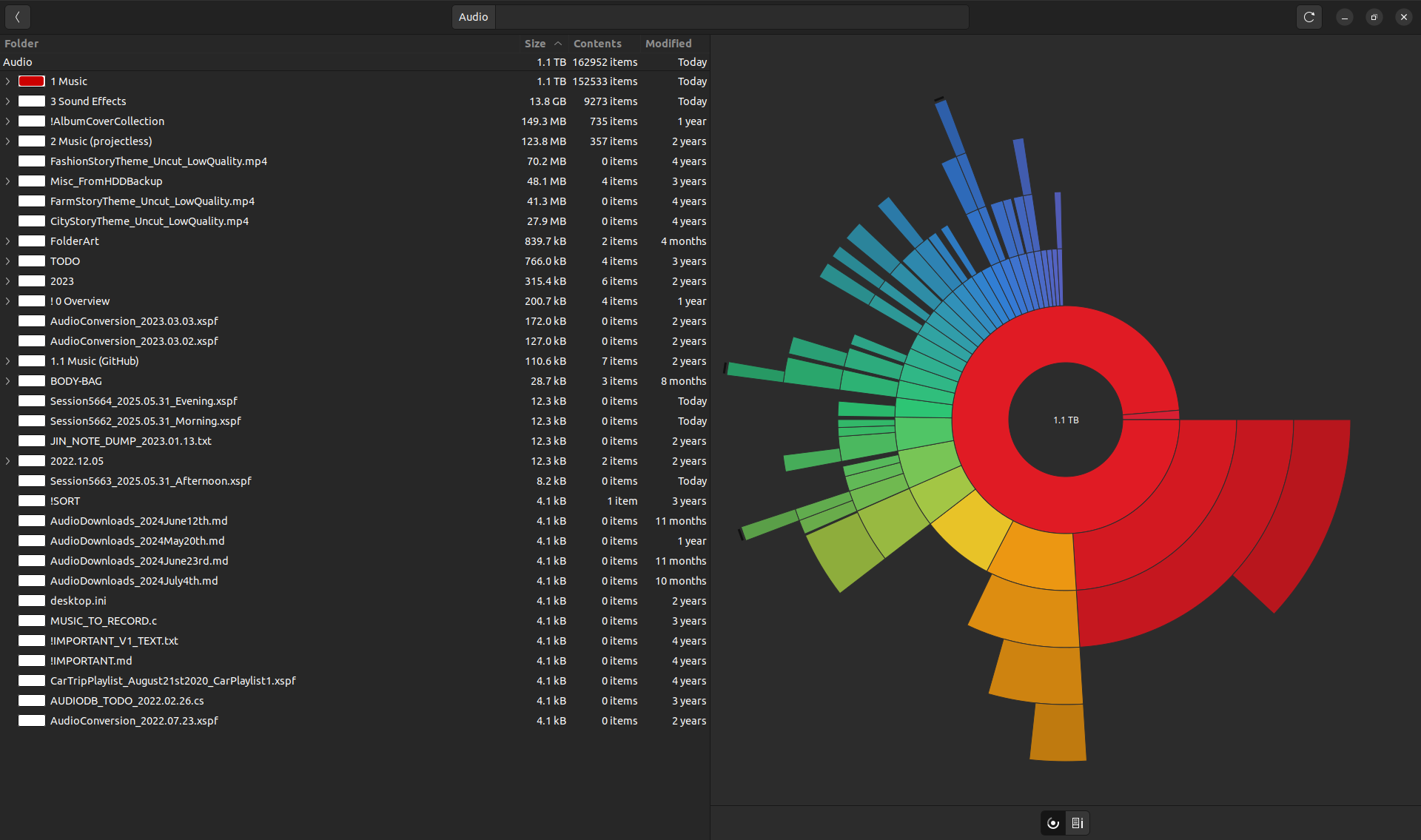Click red color bar next to 1 Music

tap(32, 81)
